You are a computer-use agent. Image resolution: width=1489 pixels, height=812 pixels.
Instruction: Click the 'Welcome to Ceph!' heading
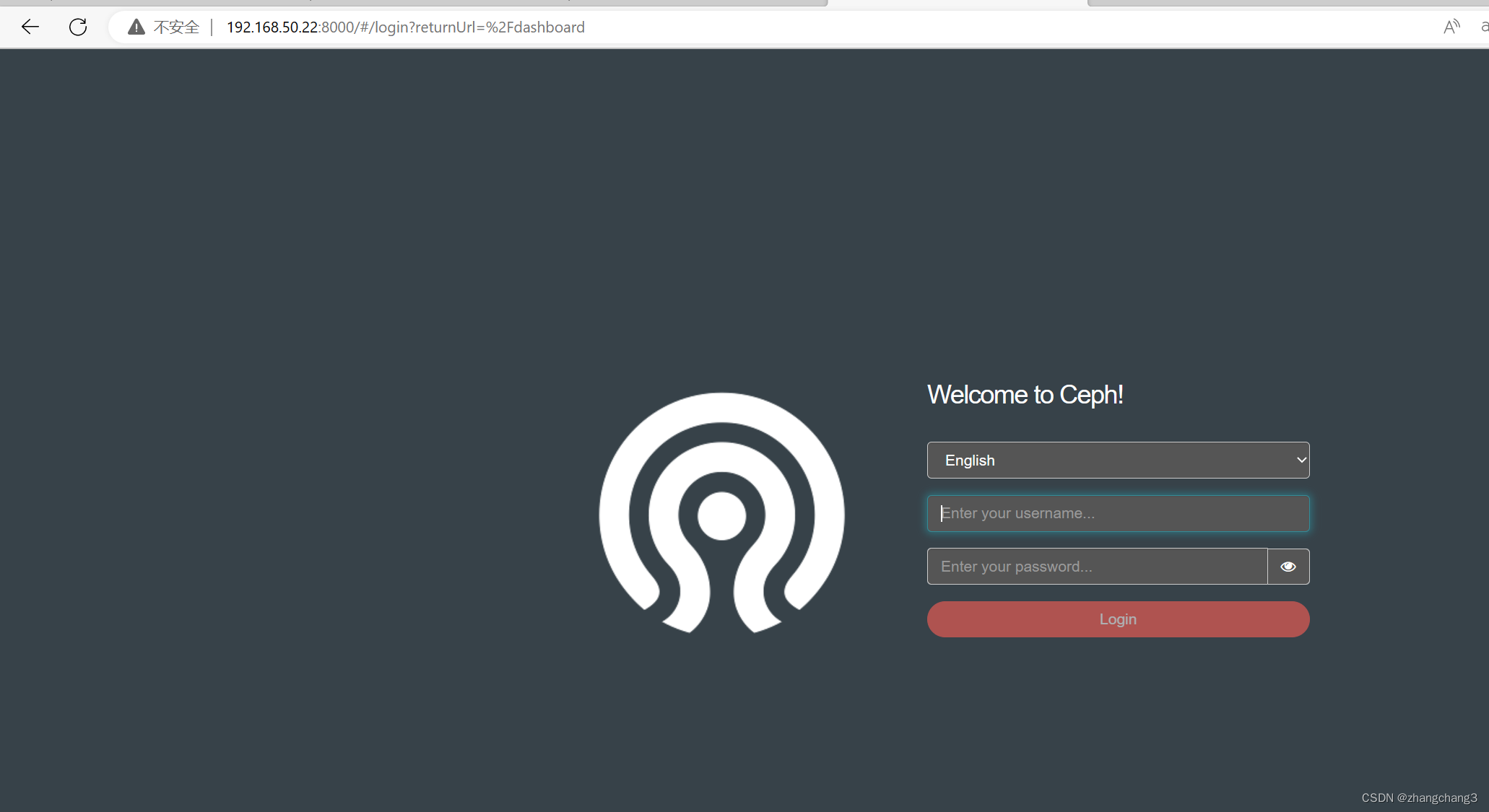1025,395
